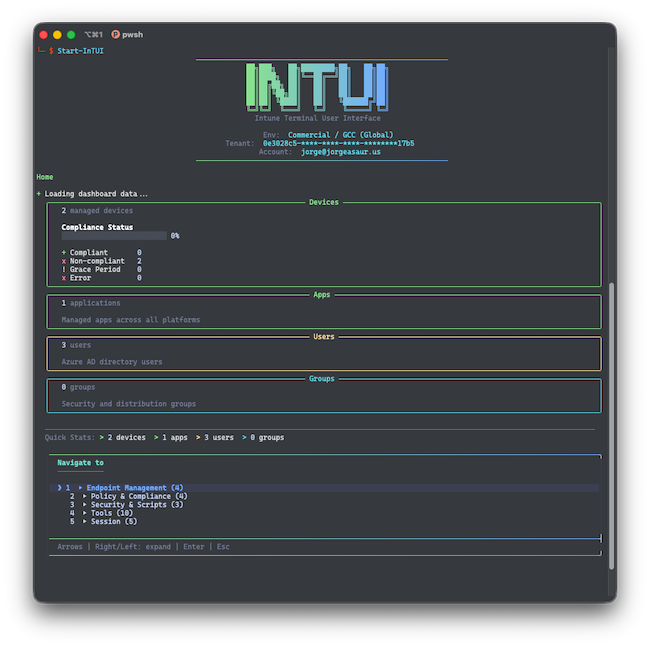The width and height of the screenshot is (650, 647).
Task: Click the red close window button
Action: pyautogui.click(x=44, y=35)
